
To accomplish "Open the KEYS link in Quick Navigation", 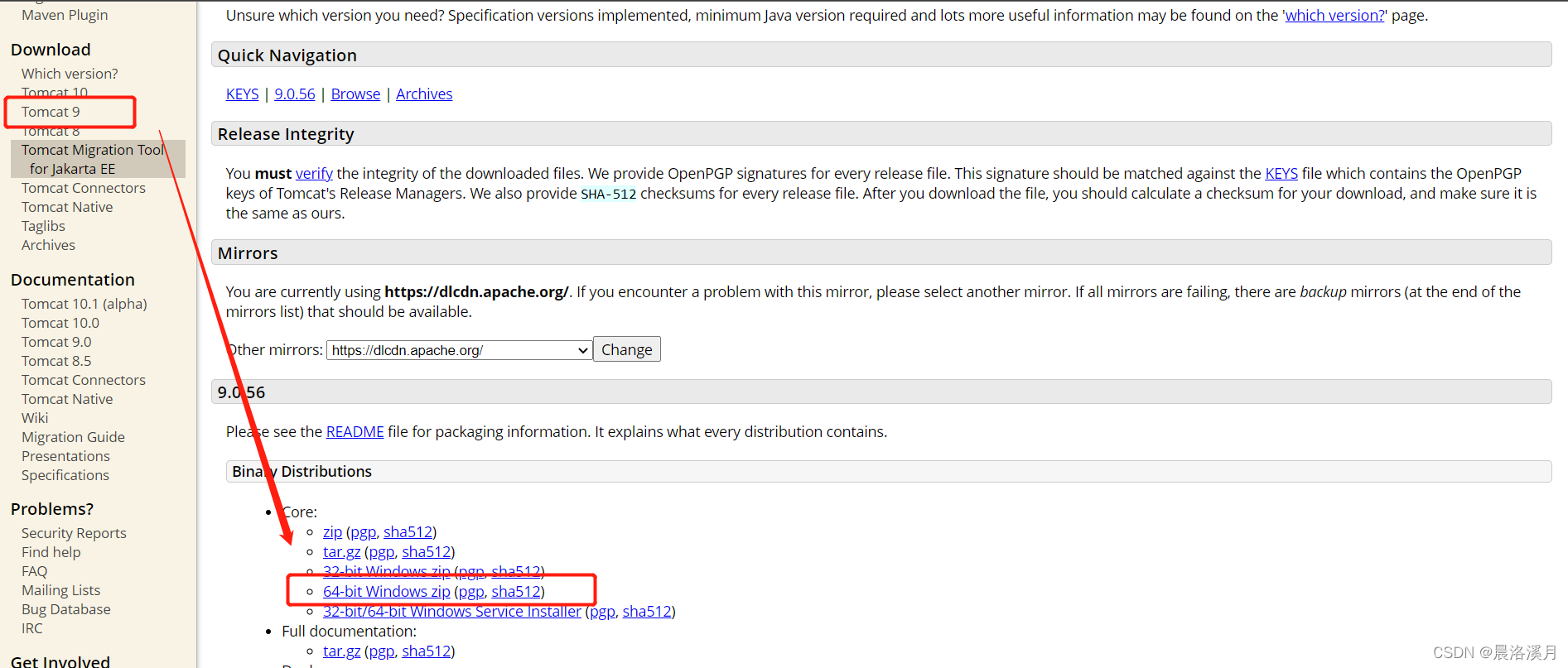I will click(x=242, y=94).
